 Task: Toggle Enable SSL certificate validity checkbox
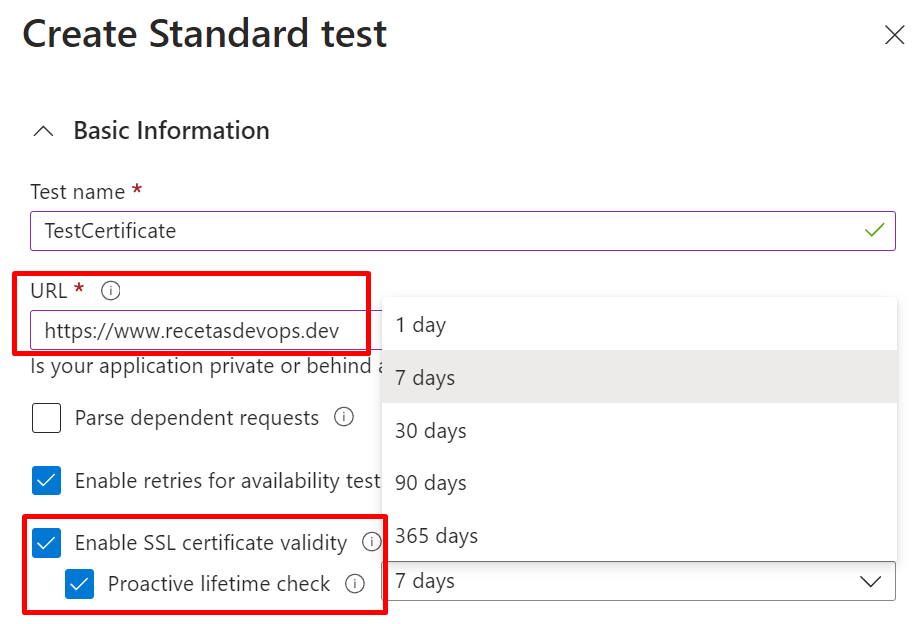47,543
